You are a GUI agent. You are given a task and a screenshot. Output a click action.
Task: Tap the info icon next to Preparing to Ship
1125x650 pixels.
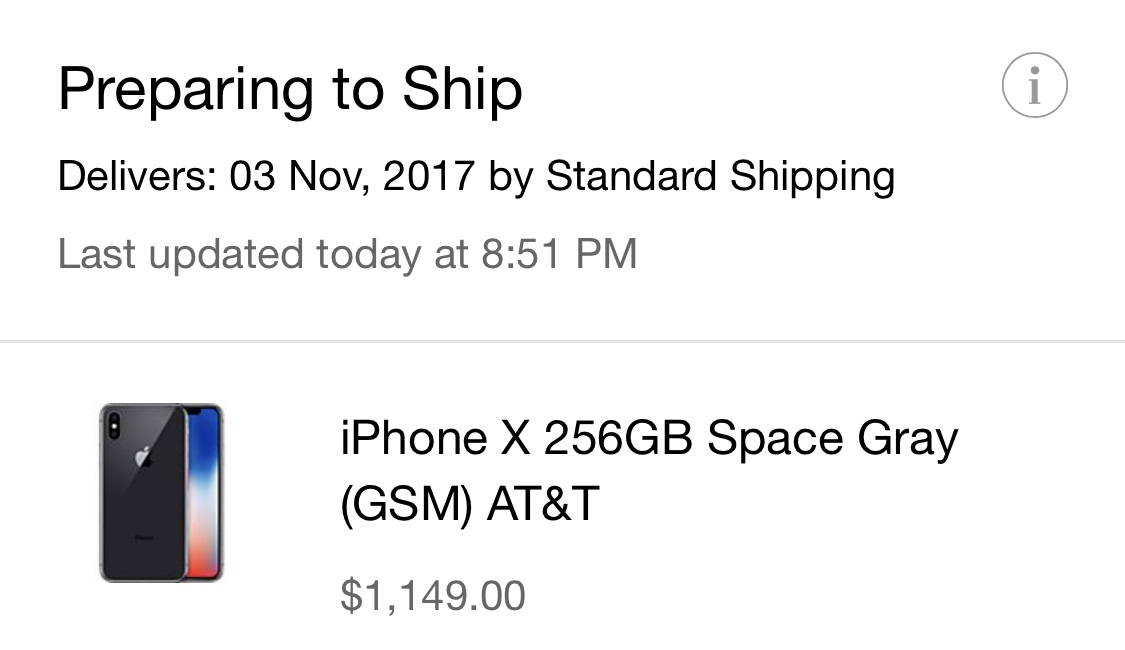tap(1034, 86)
